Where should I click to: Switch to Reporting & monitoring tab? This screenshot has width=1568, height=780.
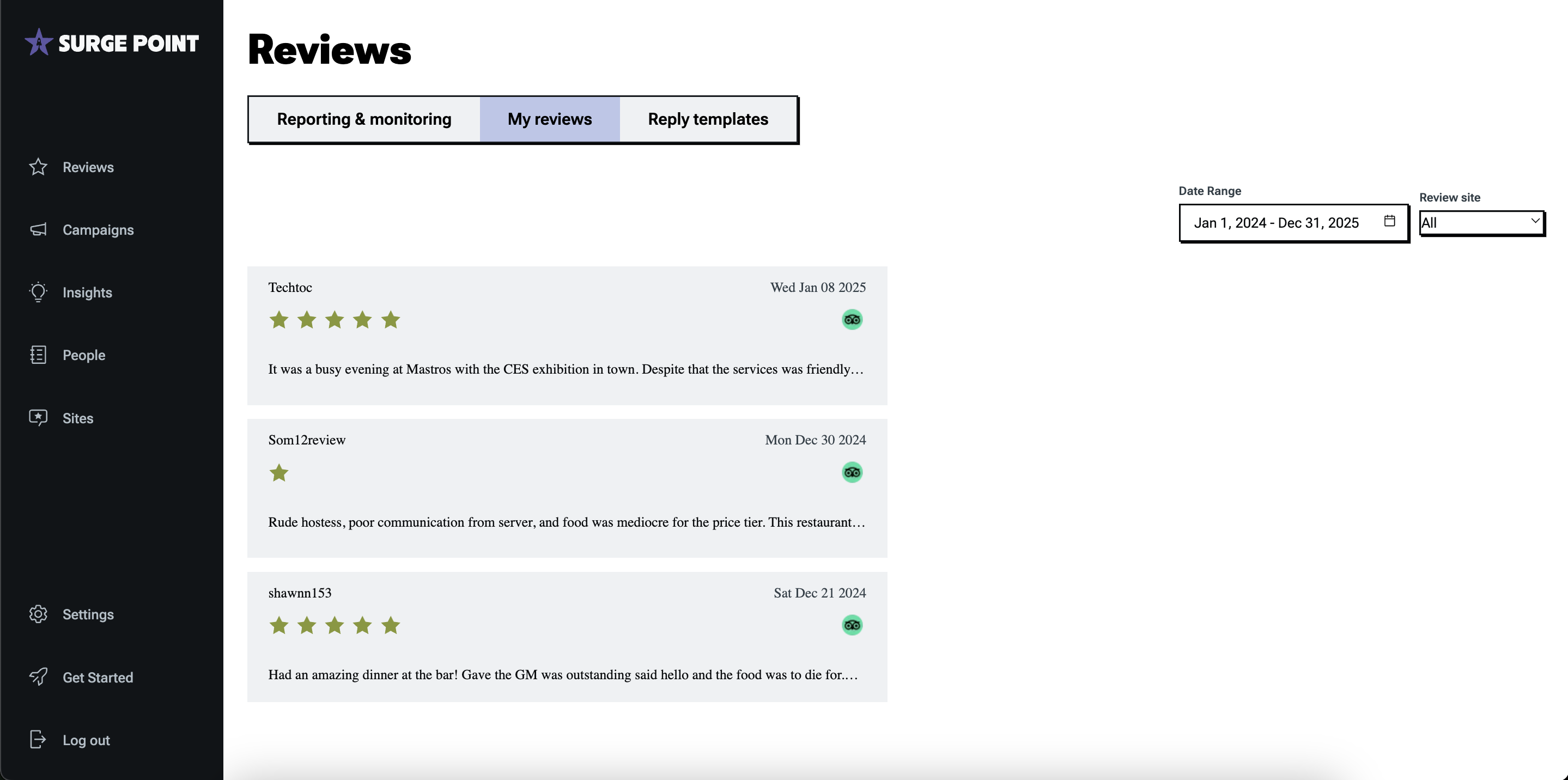coord(364,119)
